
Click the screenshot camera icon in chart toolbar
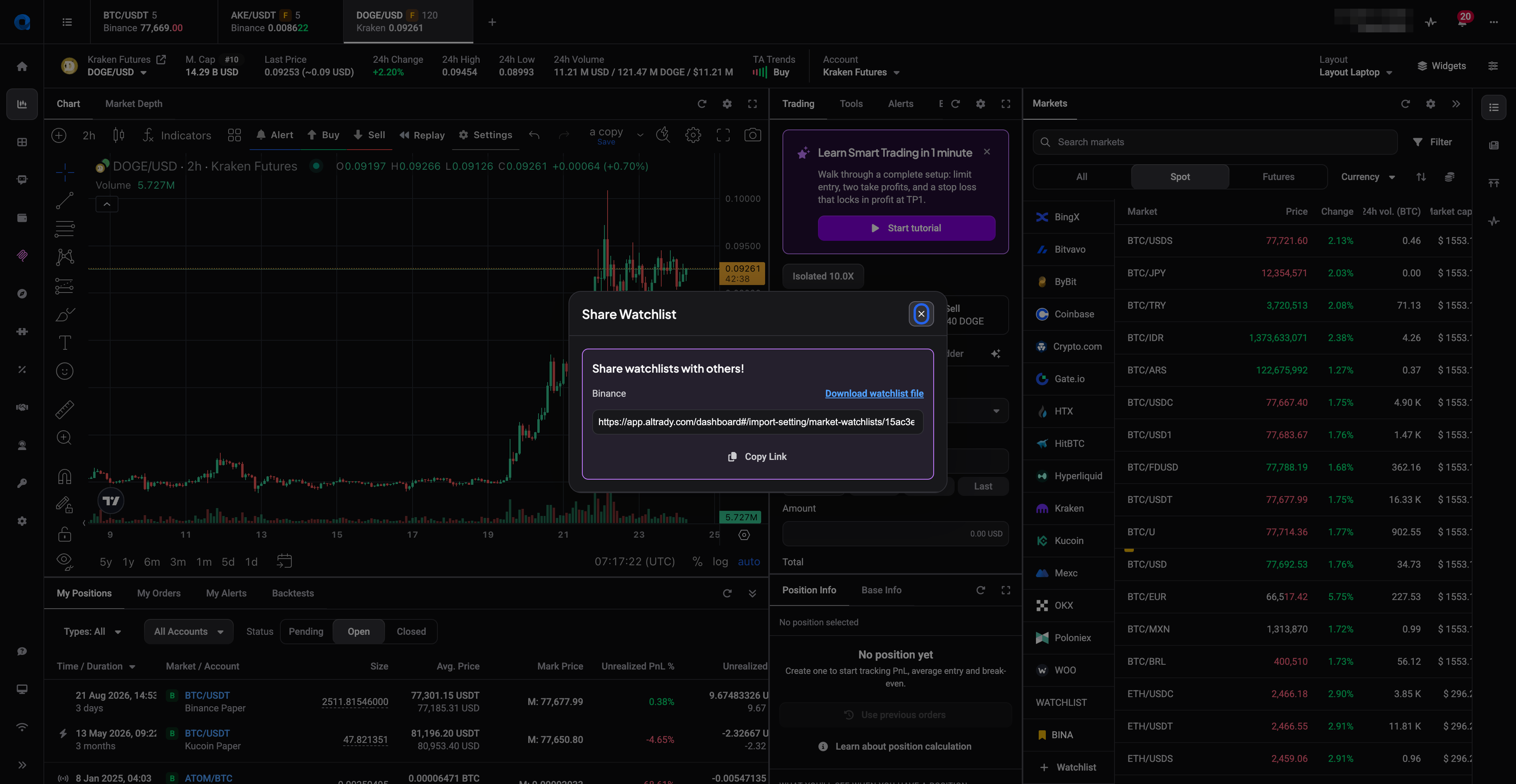point(752,135)
